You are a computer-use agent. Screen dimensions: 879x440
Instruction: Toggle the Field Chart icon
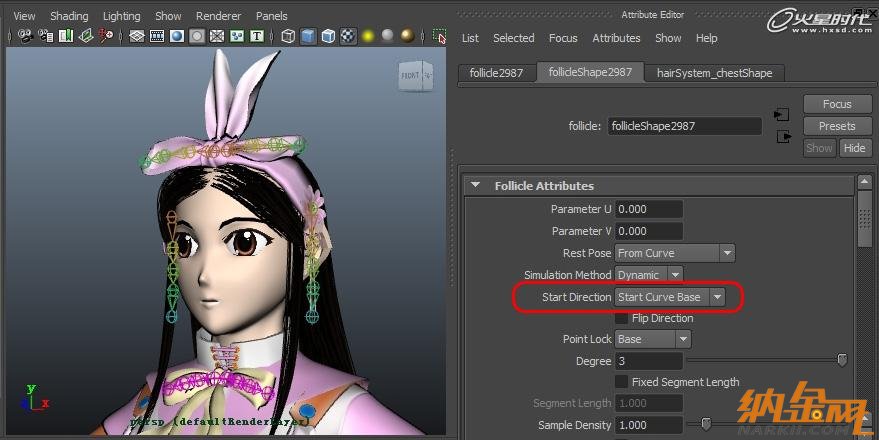coord(217,36)
